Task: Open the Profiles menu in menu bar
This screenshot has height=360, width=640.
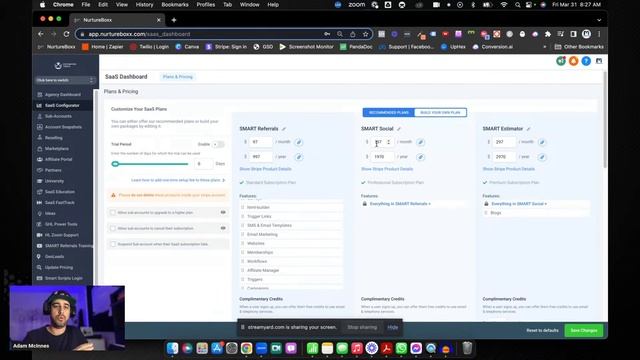Action: 206,5
